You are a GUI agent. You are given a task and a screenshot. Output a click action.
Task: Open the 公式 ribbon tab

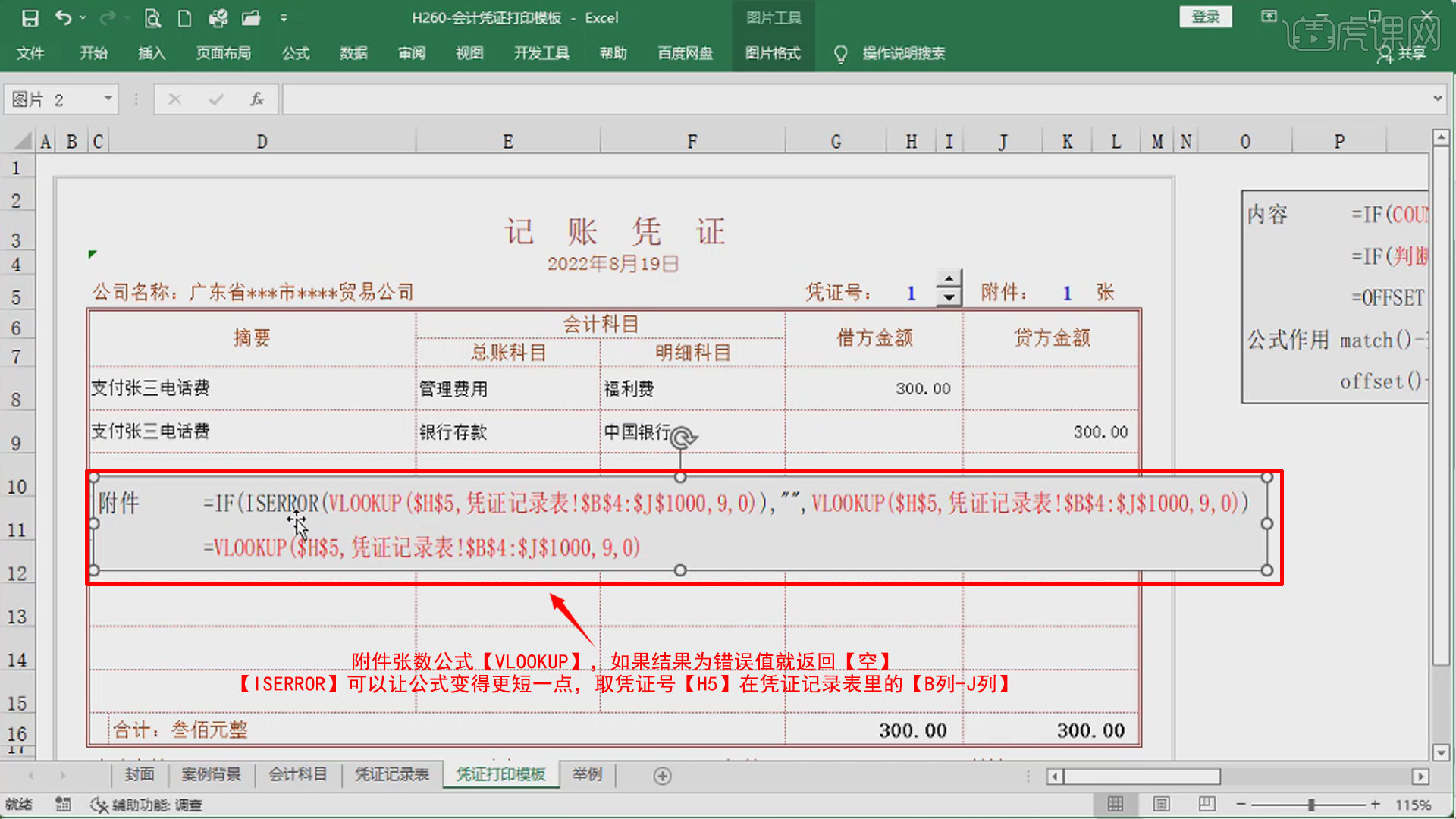coord(296,53)
